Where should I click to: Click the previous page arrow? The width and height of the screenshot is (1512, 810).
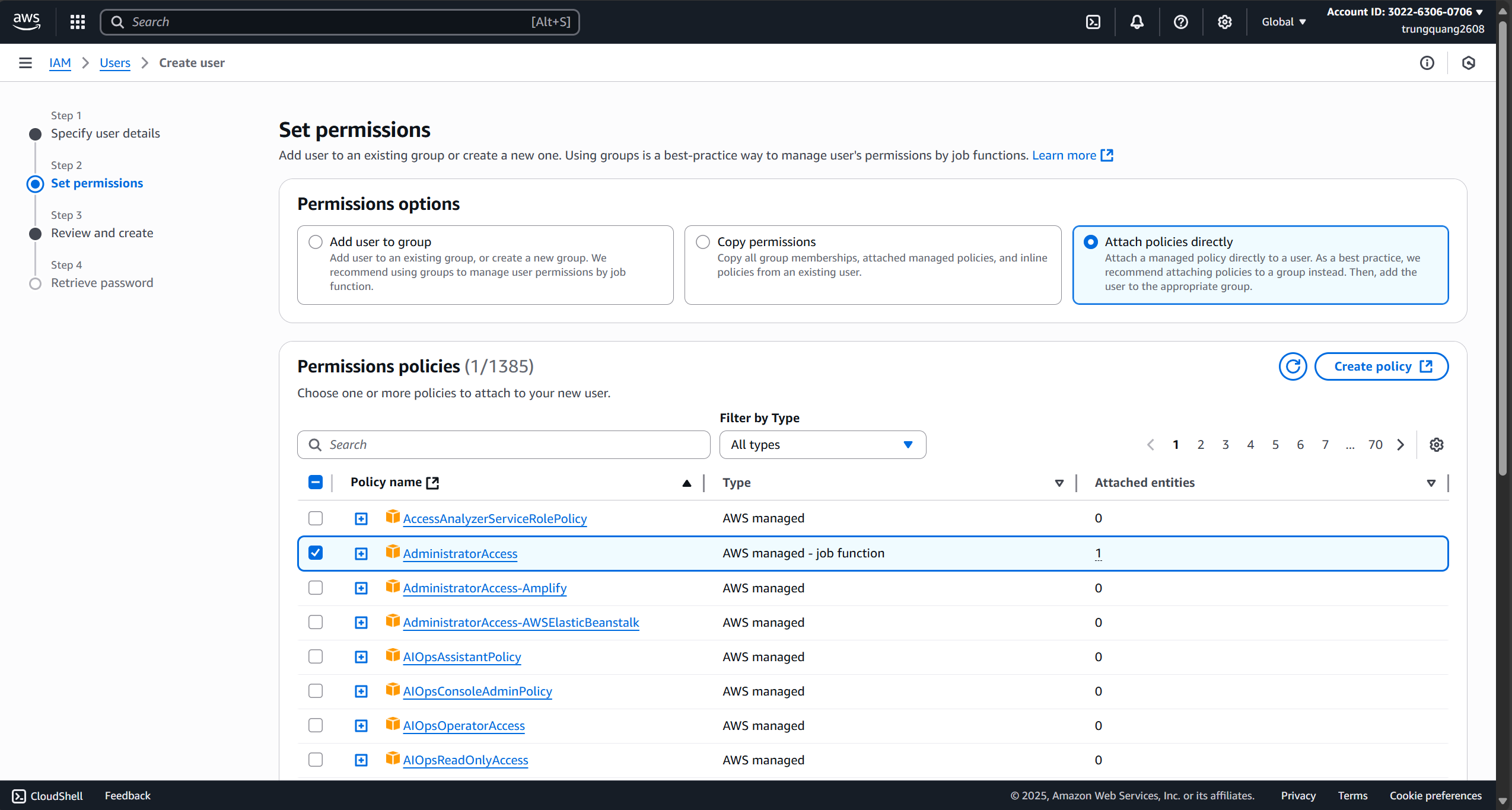(x=1150, y=445)
